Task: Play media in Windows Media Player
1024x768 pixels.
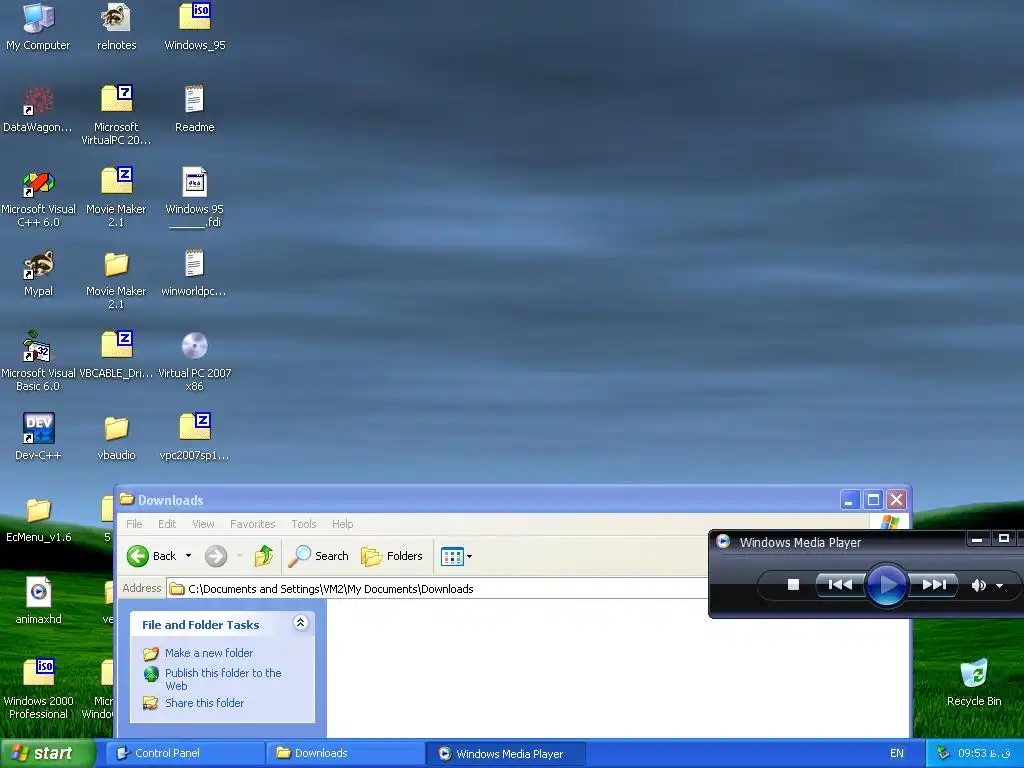Action: [x=886, y=584]
